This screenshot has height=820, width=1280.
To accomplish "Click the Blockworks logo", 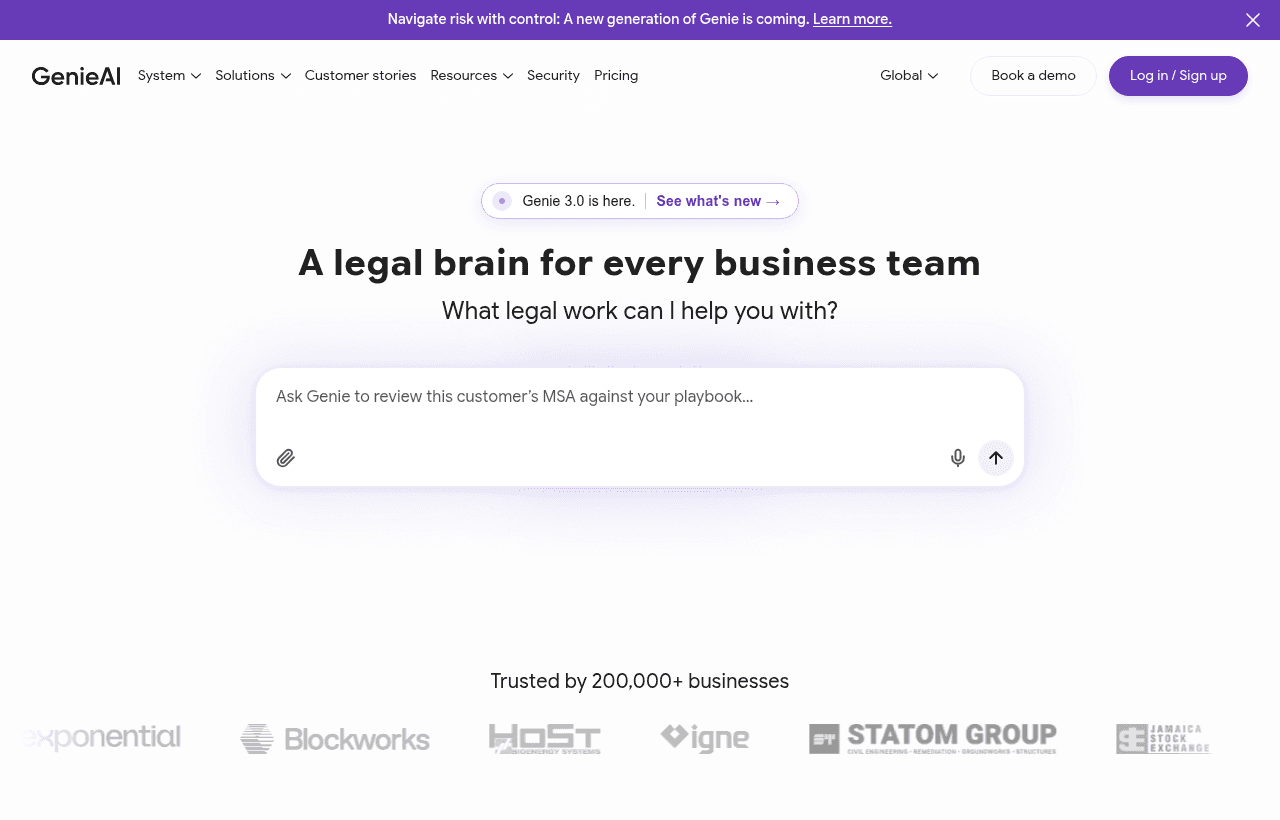I will coord(335,739).
